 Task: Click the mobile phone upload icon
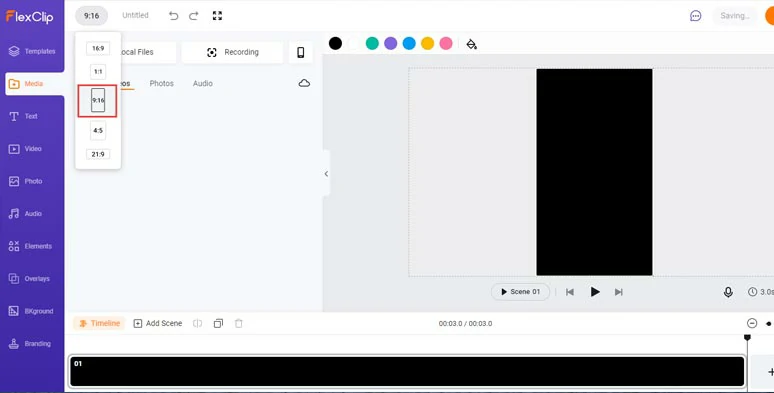(x=301, y=52)
